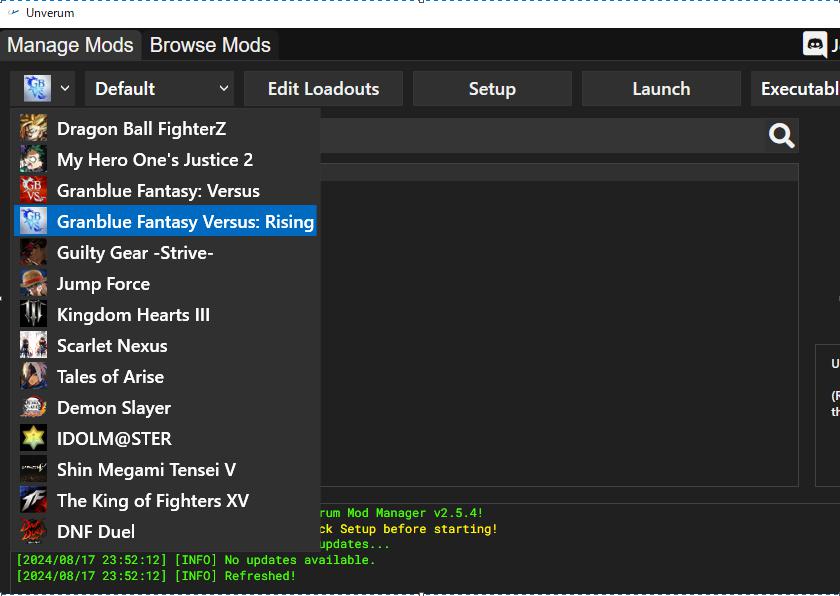This screenshot has width=840, height=596.
Task: Select the Kingdom Hearts III game icon
Action: coord(33,314)
